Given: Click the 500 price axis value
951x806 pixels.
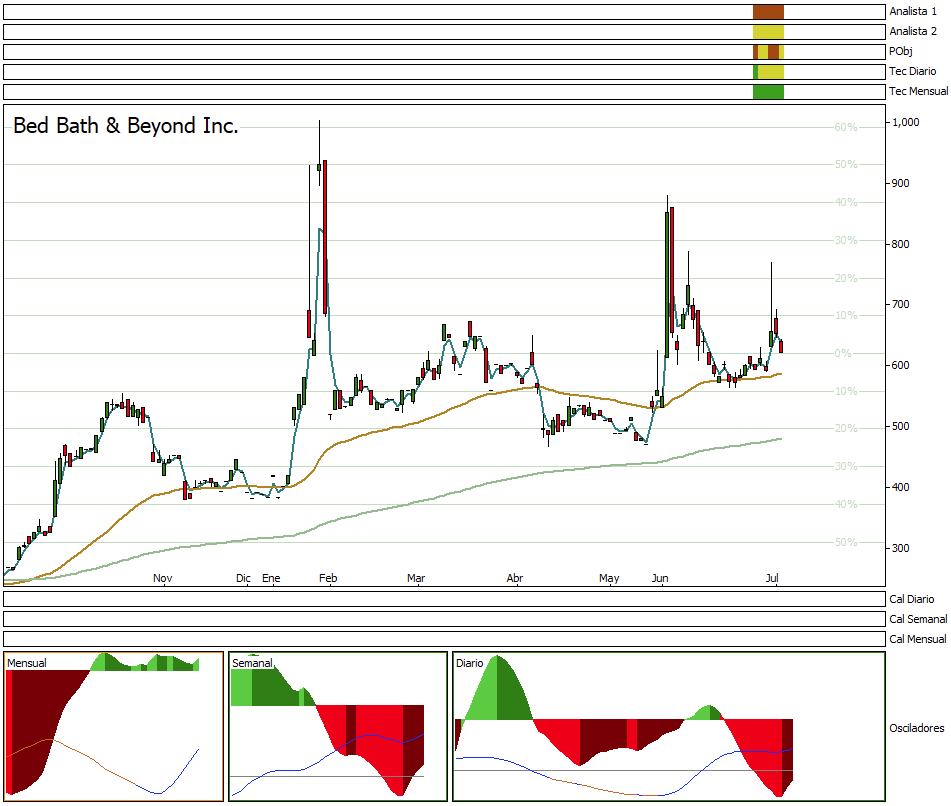Looking at the screenshot, I should 900,426.
